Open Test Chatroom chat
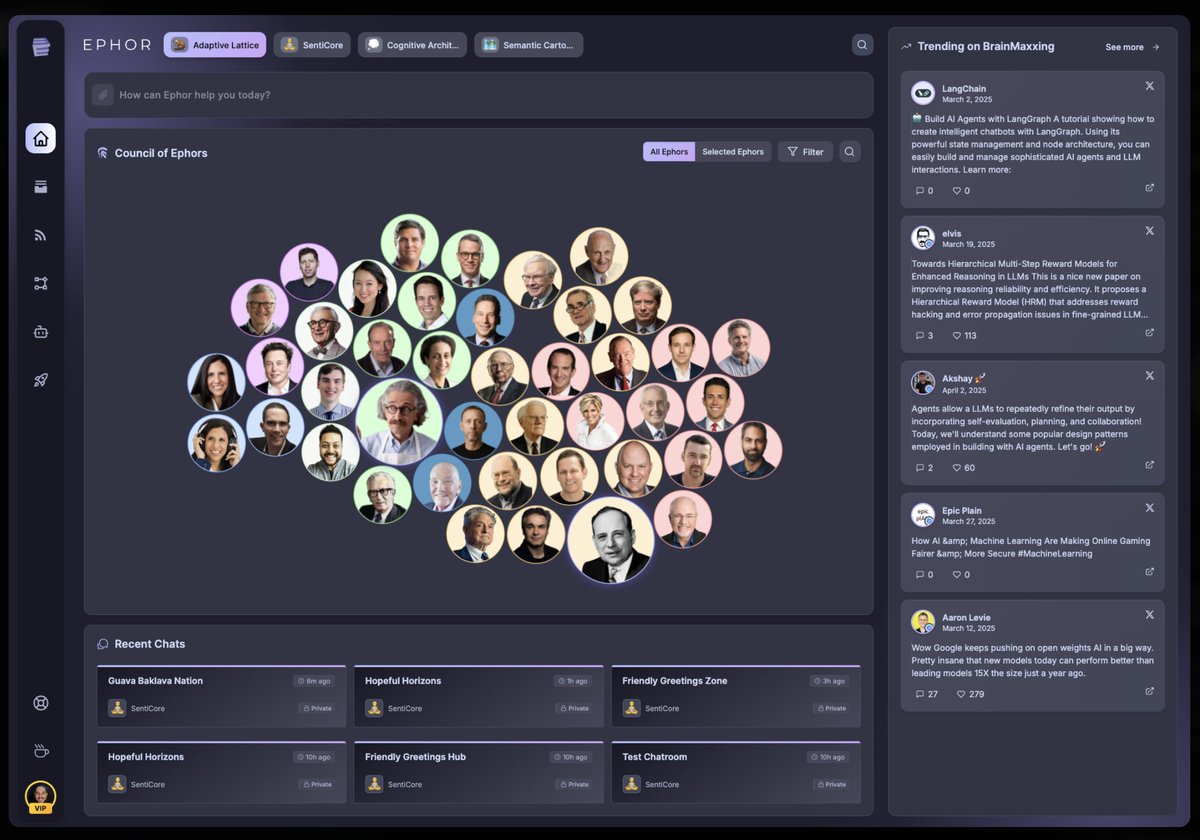1200x840 pixels. click(x=736, y=772)
